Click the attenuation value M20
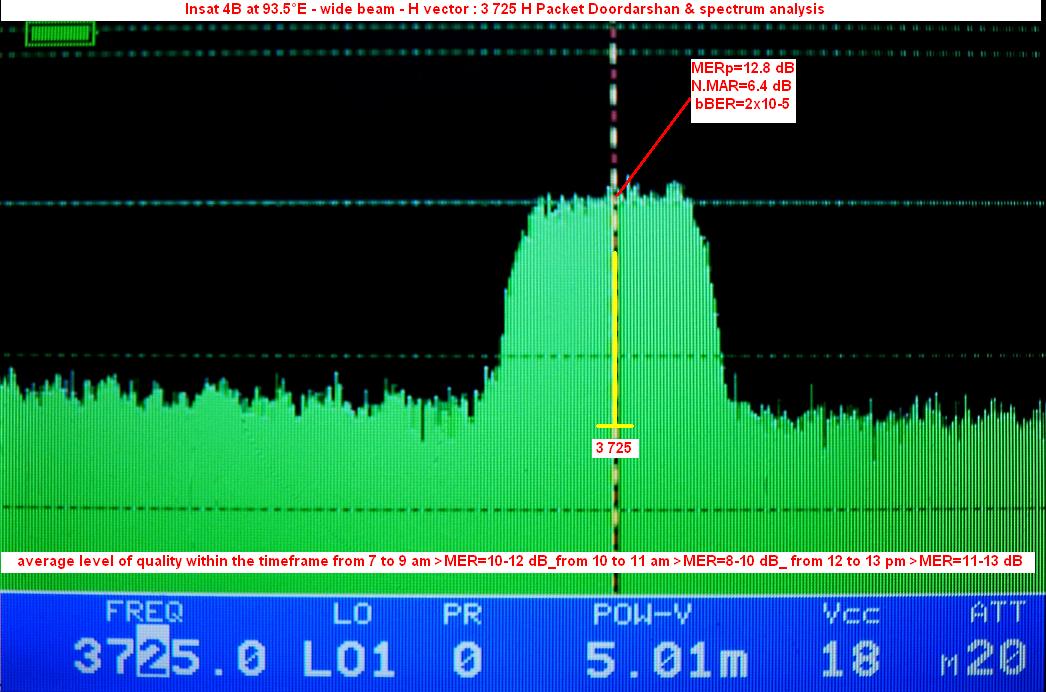This screenshot has height=692, width=1046. point(984,658)
